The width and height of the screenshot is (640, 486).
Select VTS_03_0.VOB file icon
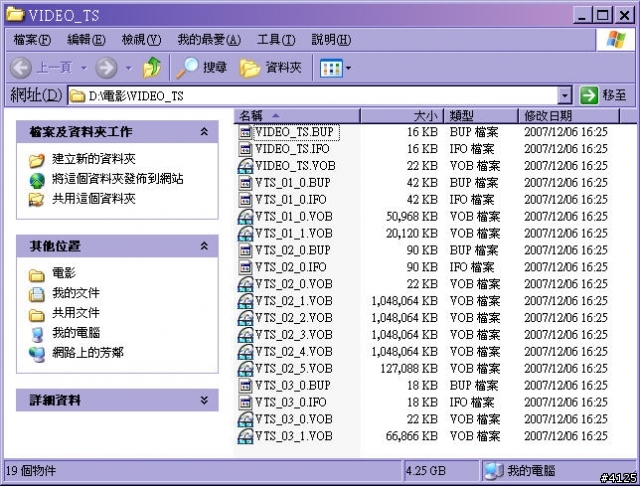click(245, 419)
